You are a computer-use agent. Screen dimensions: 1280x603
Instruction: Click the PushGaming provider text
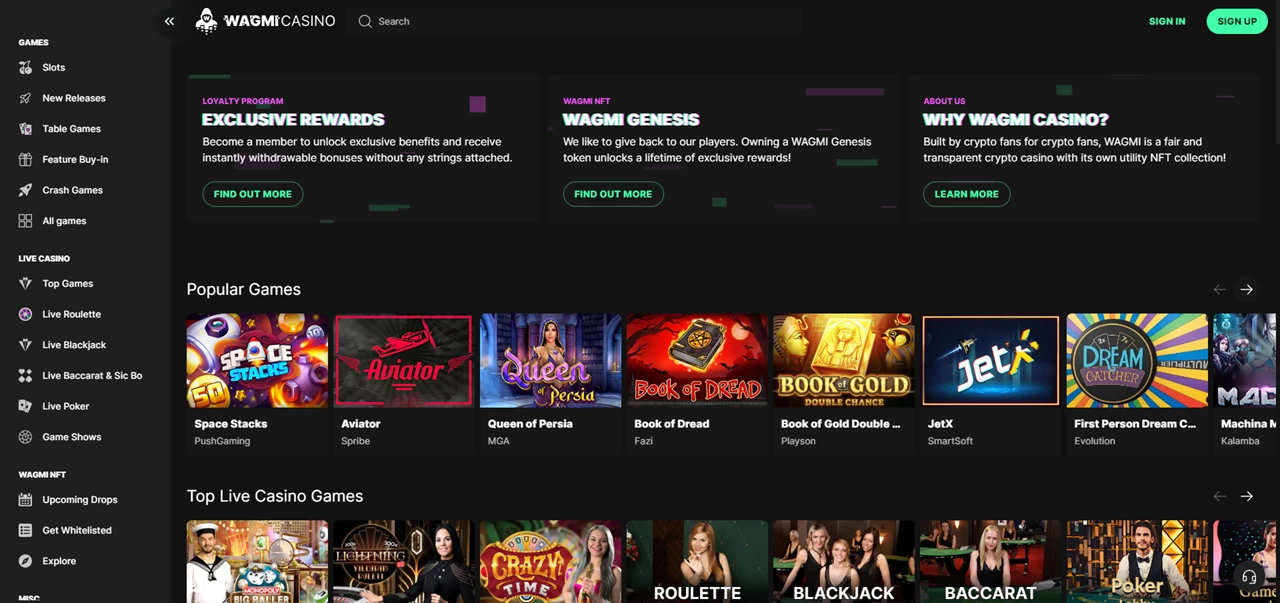[222, 441]
